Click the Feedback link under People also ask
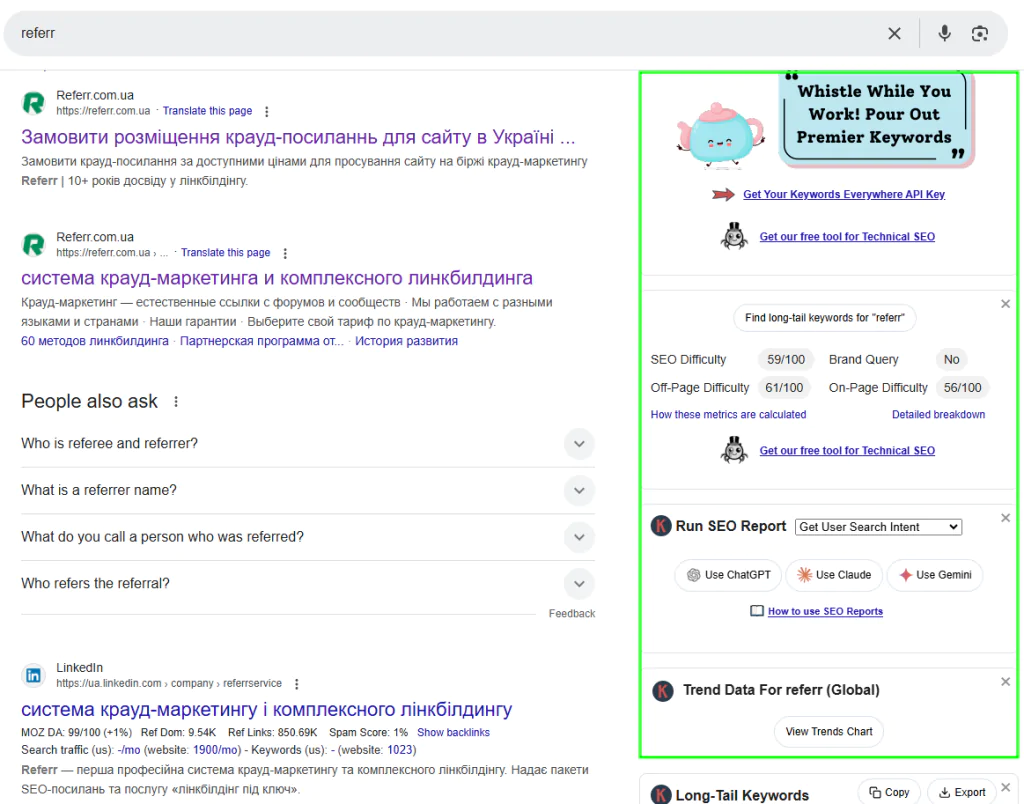The width and height of the screenshot is (1024, 804). coord(572,614)
